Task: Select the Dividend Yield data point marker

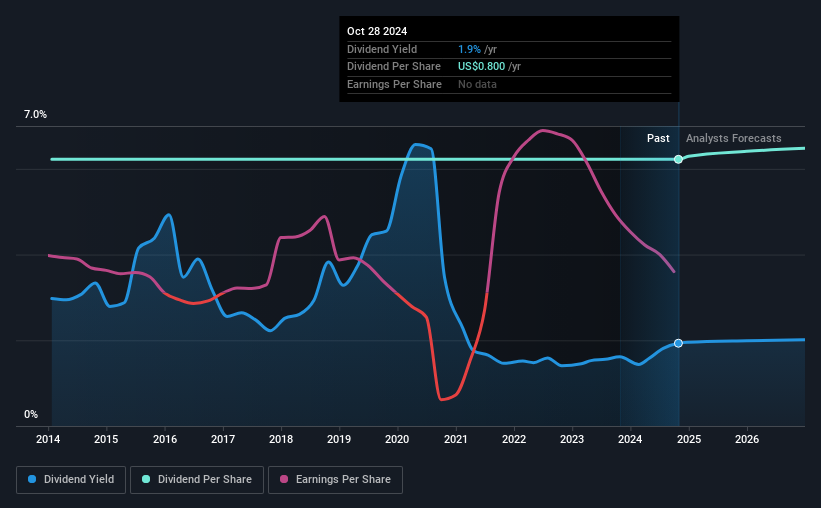Action: click(x=678, y=343)
